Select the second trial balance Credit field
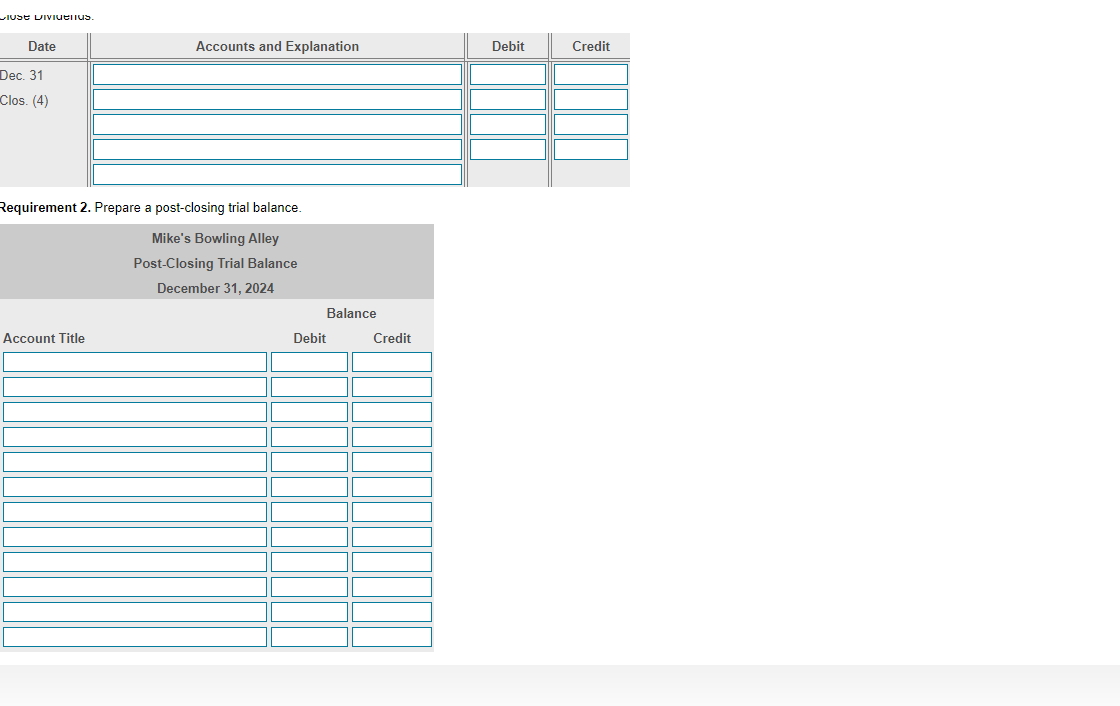Viewport: 1120px width, 706px height. [392, 387]
